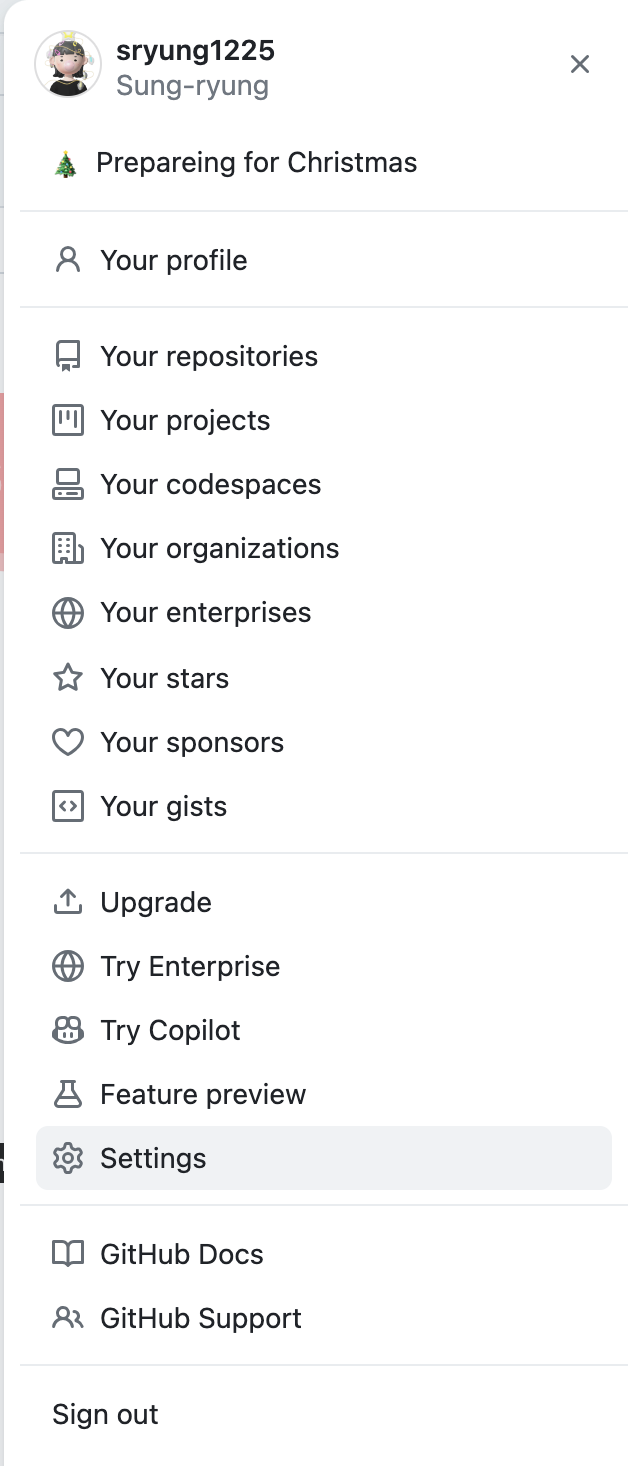Open GitHub Docs link
This screenshot has width=642, height=1466.
[182, 1255]
